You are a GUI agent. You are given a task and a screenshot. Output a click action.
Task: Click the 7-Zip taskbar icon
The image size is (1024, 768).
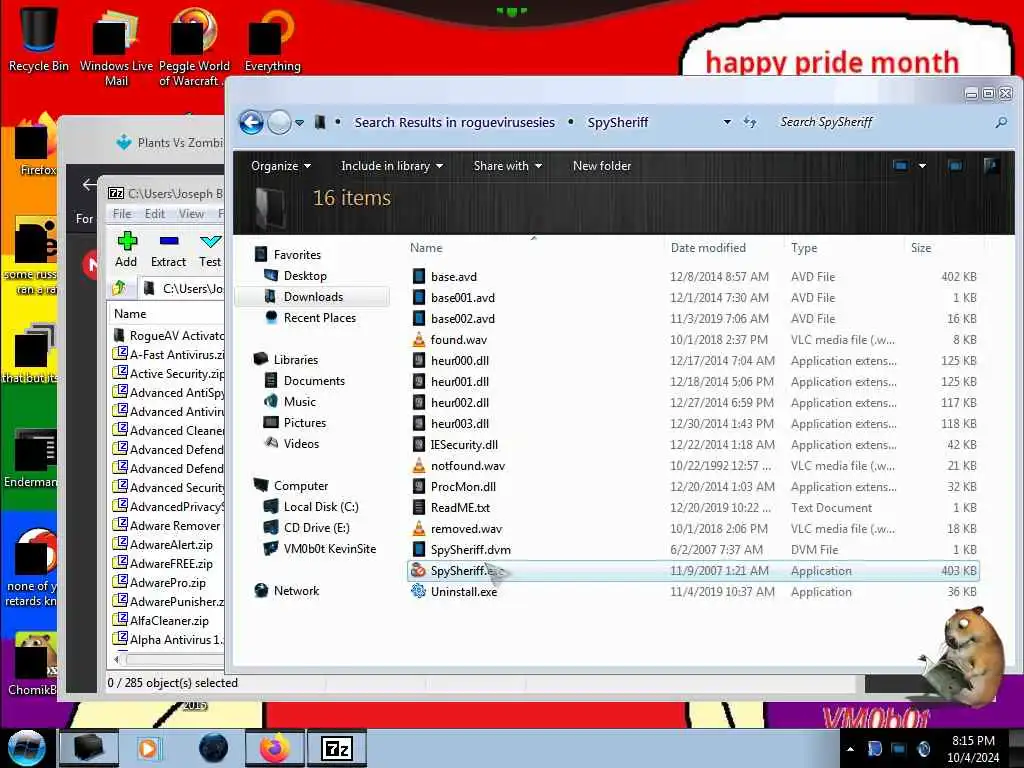tap(336, 748)
